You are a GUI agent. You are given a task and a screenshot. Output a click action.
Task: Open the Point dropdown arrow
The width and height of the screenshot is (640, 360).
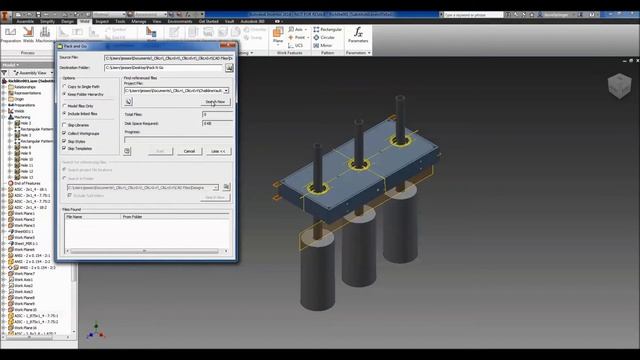[308, 37]
